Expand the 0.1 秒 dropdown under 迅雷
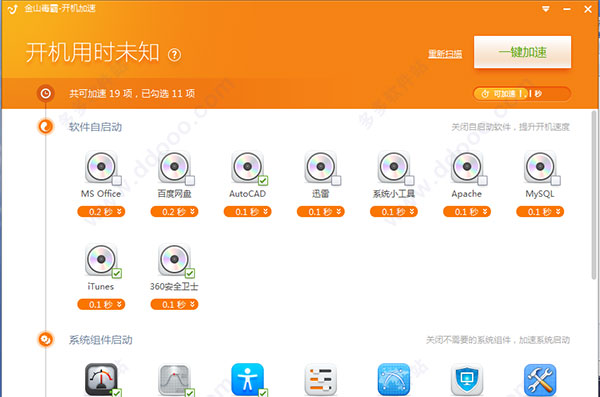The image size is (600, 397). pyautogui.click(x=321, y=212)
